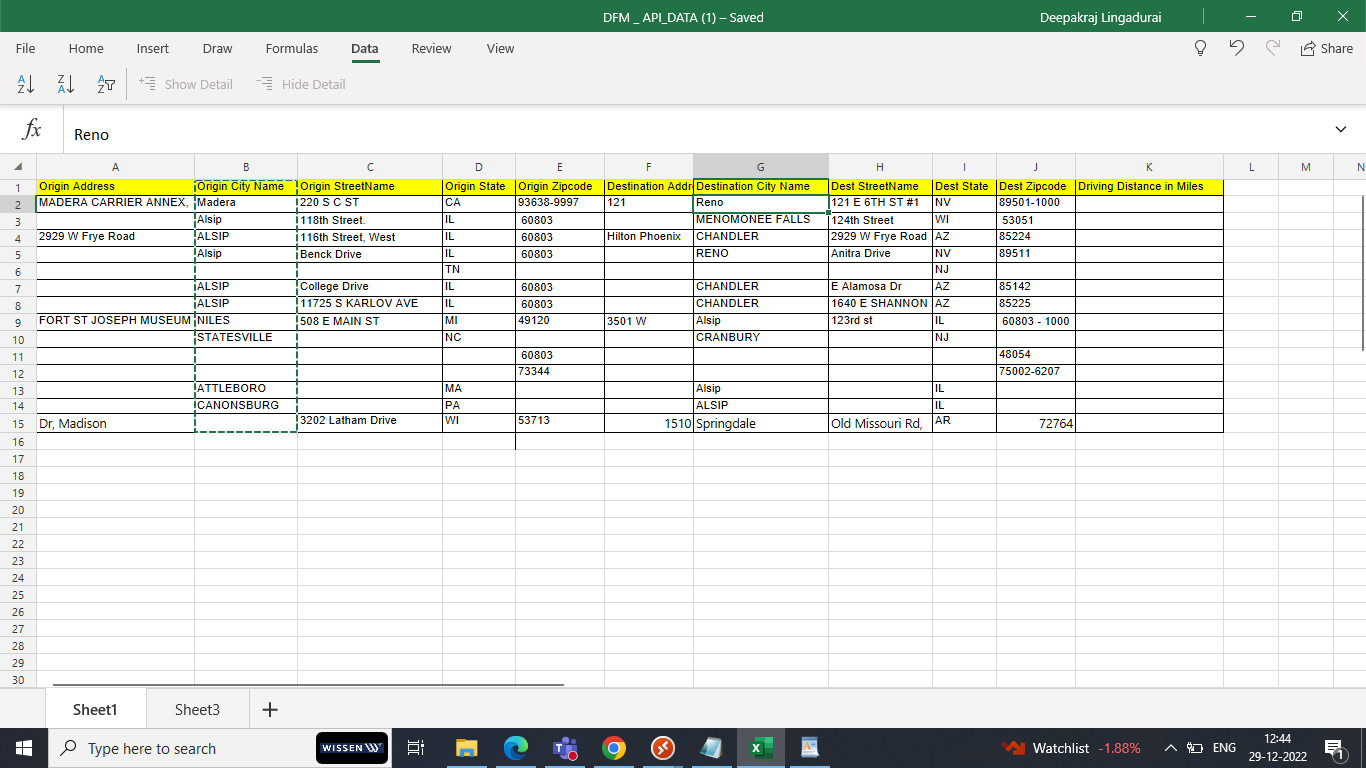Viewport: 1366px width, 768px height.
Task: Open the Tell Me lightbulb icon
Action: (x=1201, y=48)
